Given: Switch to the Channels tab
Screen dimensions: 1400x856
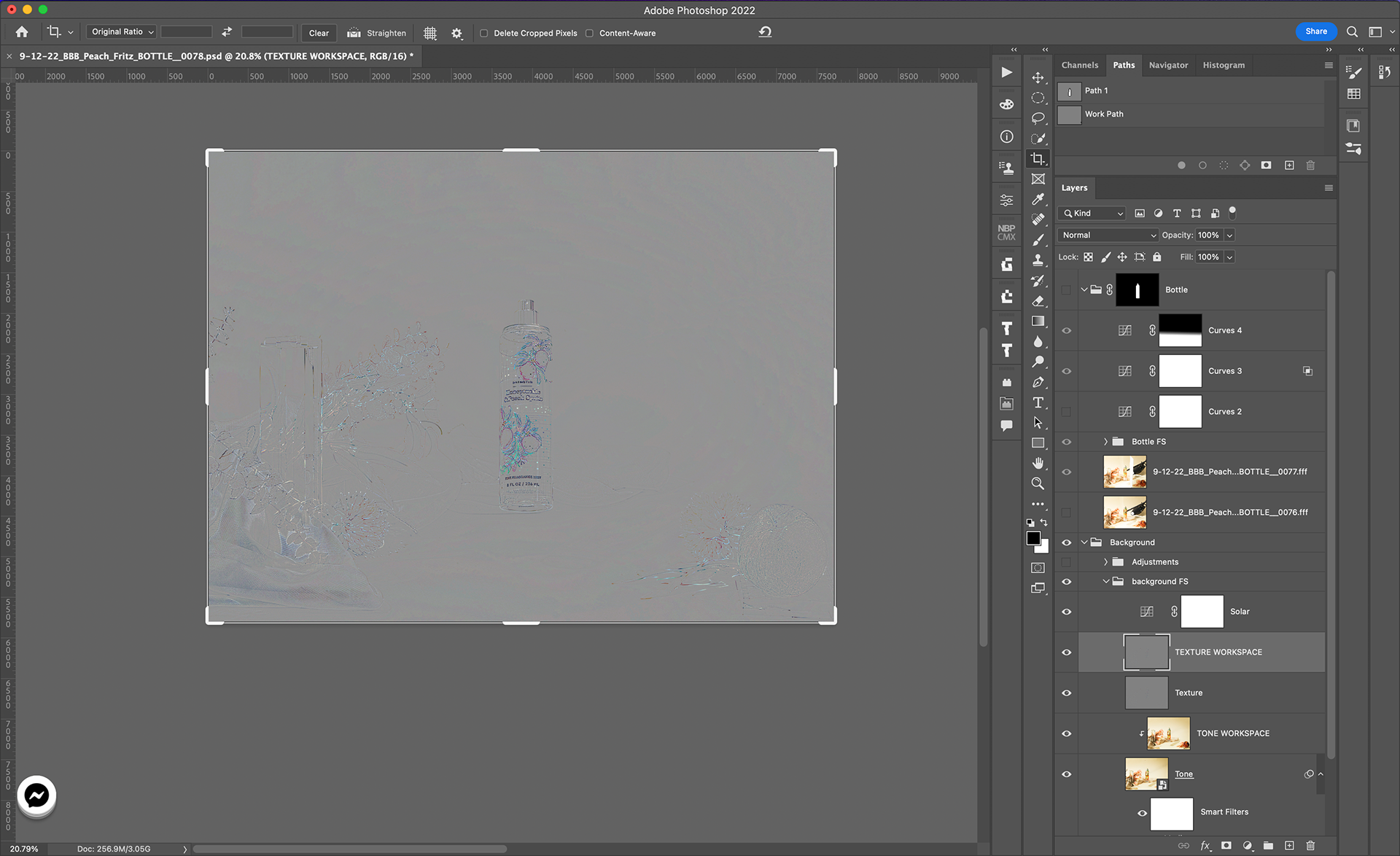Looking at the screenshot, I should click(x=1079, y=65).
